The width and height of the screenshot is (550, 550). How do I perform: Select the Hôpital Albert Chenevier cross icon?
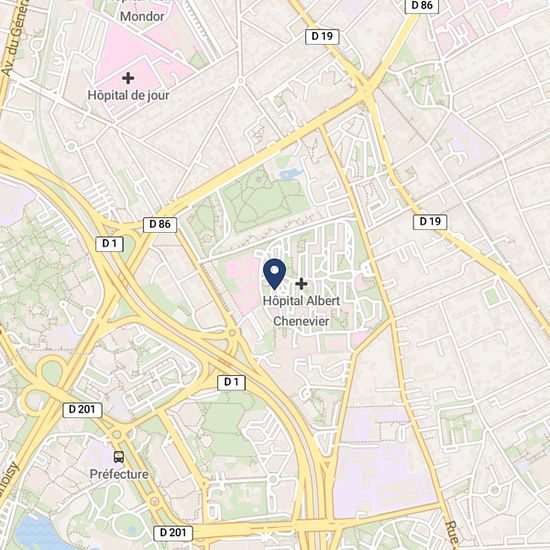click(301, 284)
